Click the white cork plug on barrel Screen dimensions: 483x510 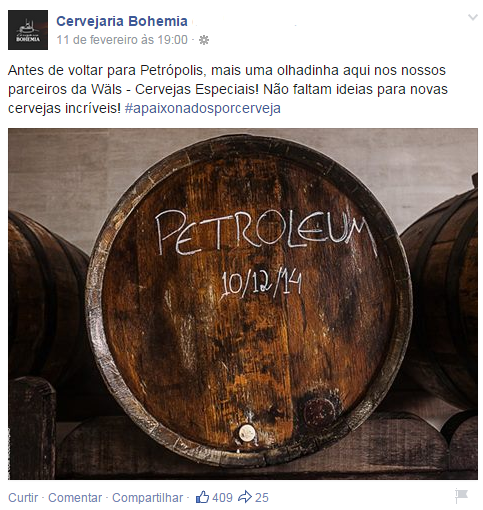tap(247, 433)
